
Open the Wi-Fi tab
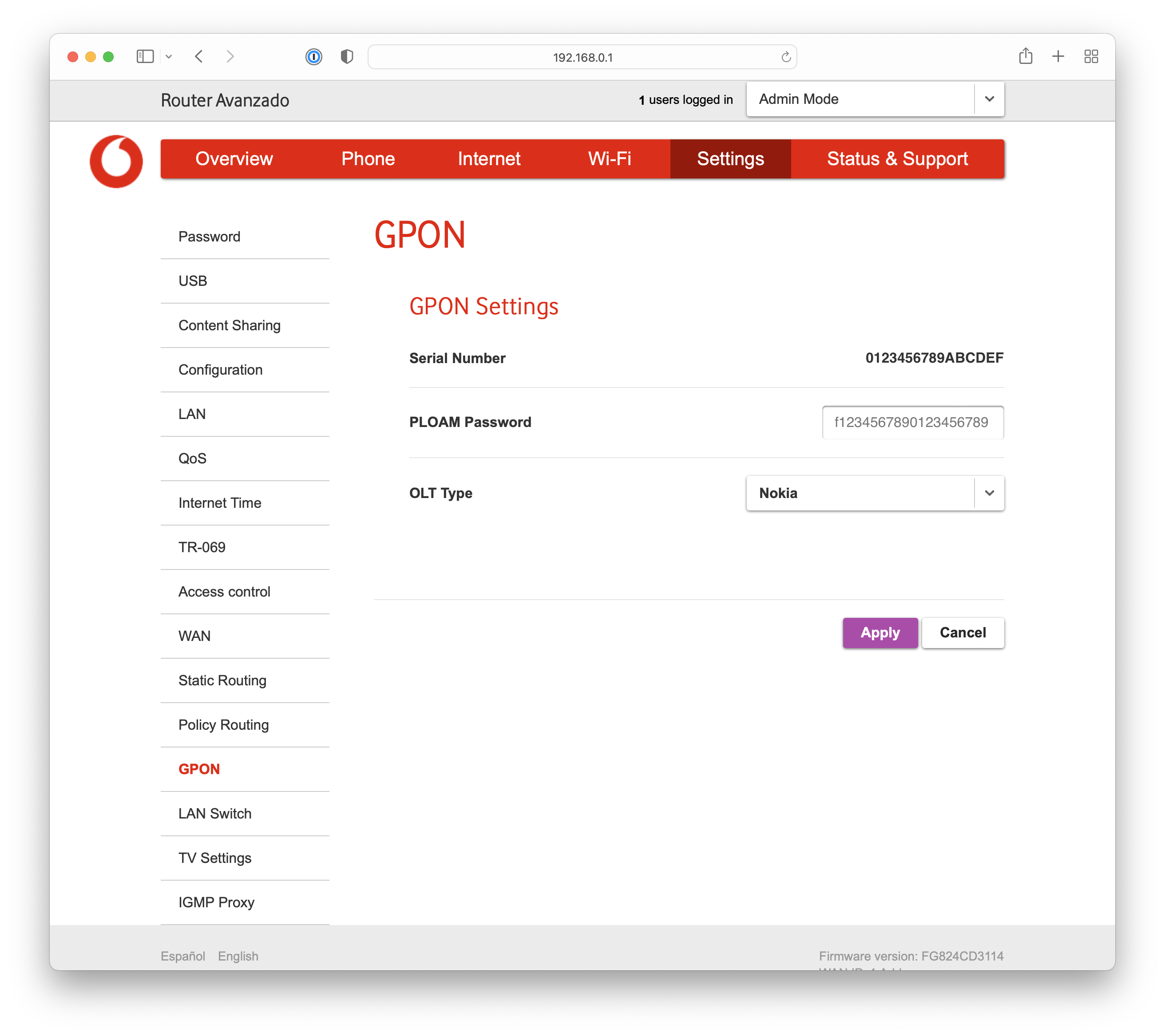(x=609, y=159)
